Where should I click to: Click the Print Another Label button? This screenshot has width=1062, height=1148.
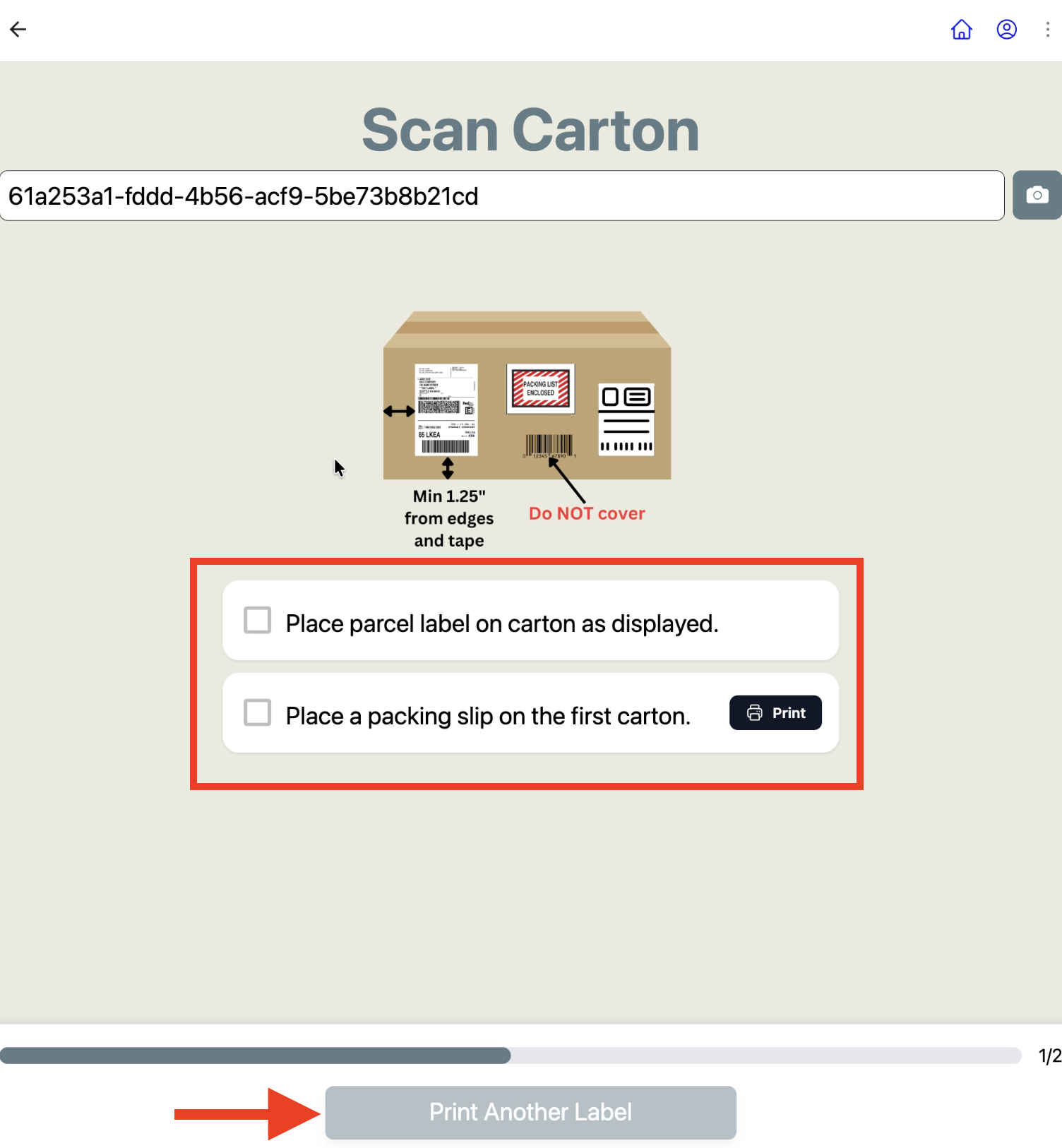(x=531, y=1112)
